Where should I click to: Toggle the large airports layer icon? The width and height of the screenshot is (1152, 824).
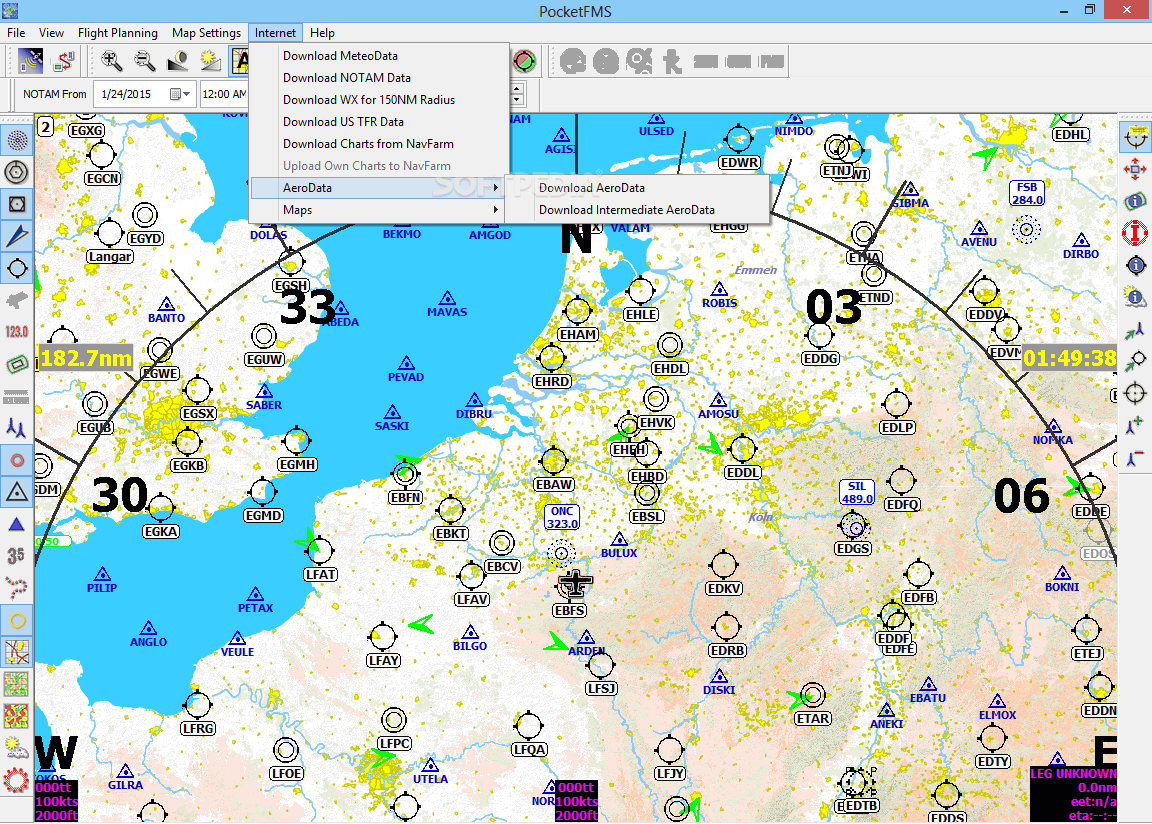pos(17,172)
